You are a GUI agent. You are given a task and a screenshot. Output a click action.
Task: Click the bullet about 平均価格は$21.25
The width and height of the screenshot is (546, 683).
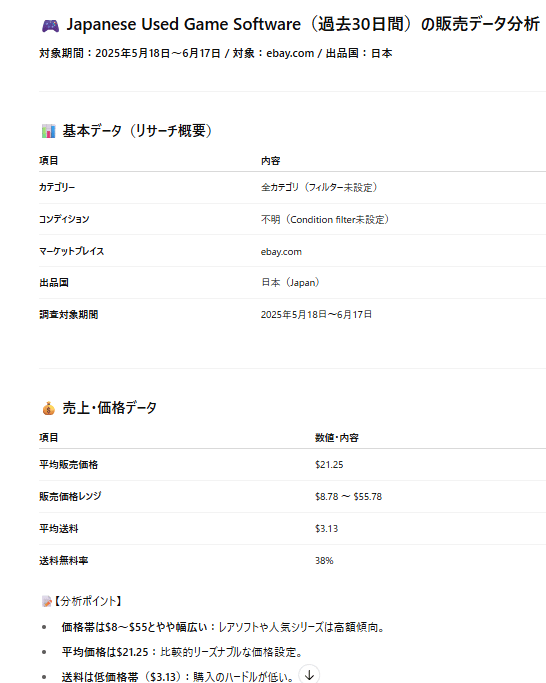182,652
